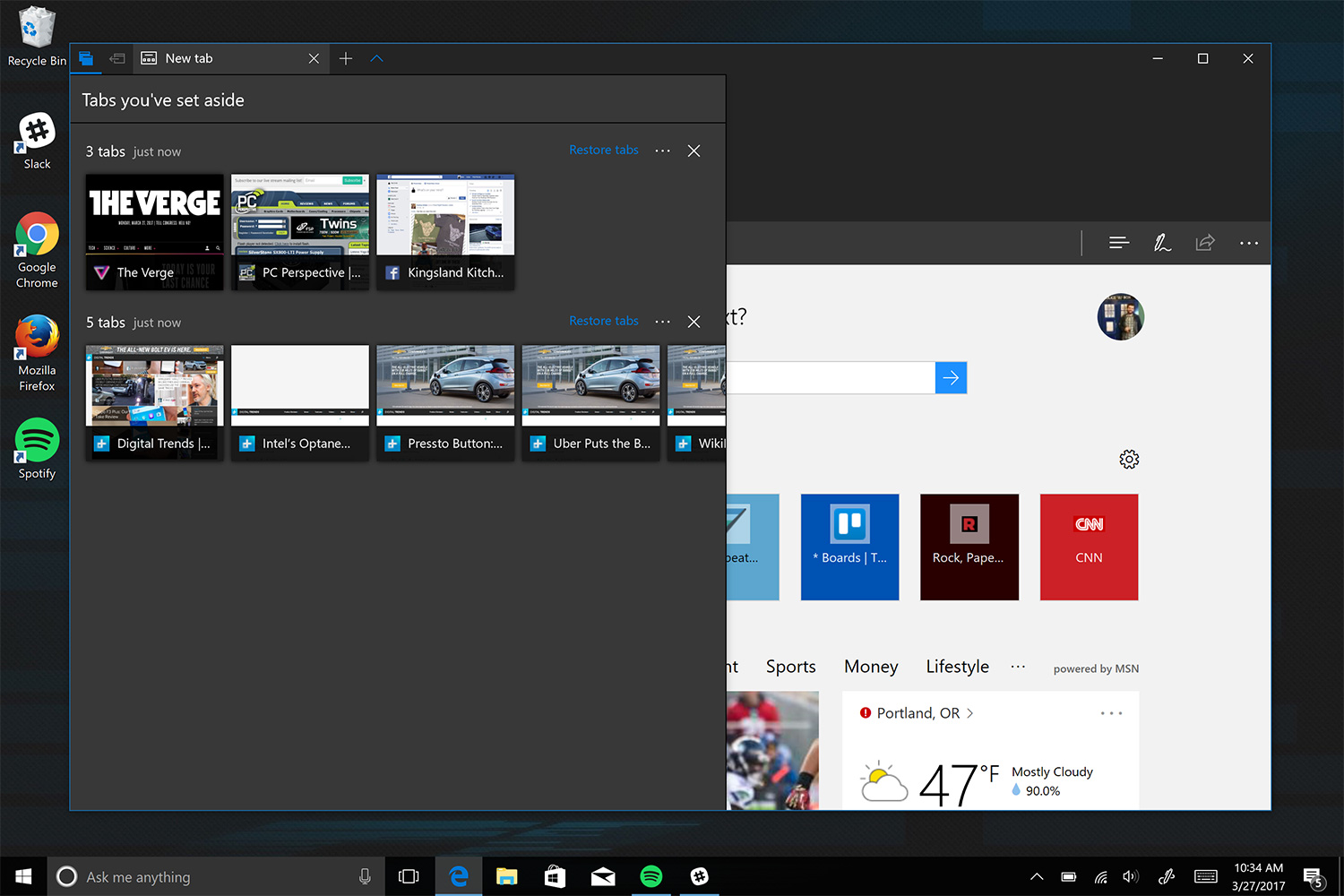Remove the 3 tabs group
Image resolution: width=1344 pixels, height=896 pixels.
[694, 151]
